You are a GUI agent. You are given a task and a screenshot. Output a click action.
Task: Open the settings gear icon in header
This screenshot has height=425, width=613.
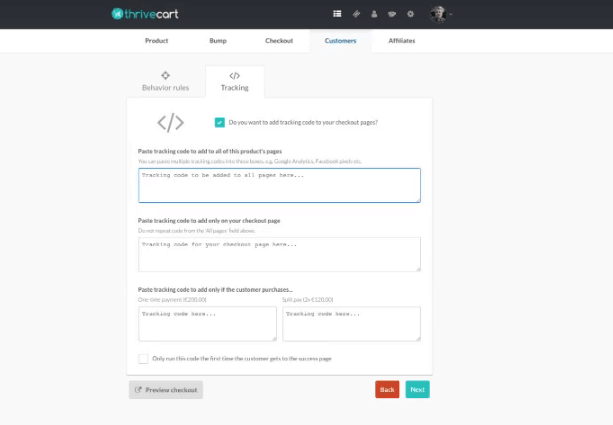click(x=410, y=14)
